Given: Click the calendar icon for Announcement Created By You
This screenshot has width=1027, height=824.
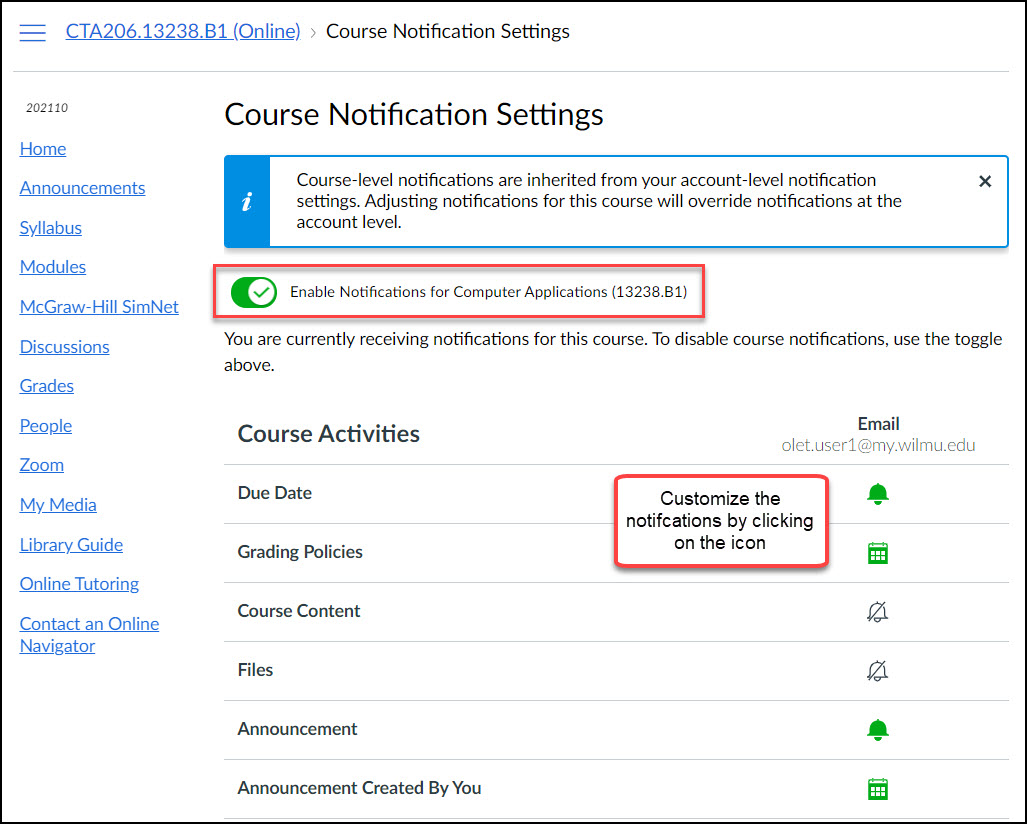Looking at the screenshot, I should click(x=877, y=788).
